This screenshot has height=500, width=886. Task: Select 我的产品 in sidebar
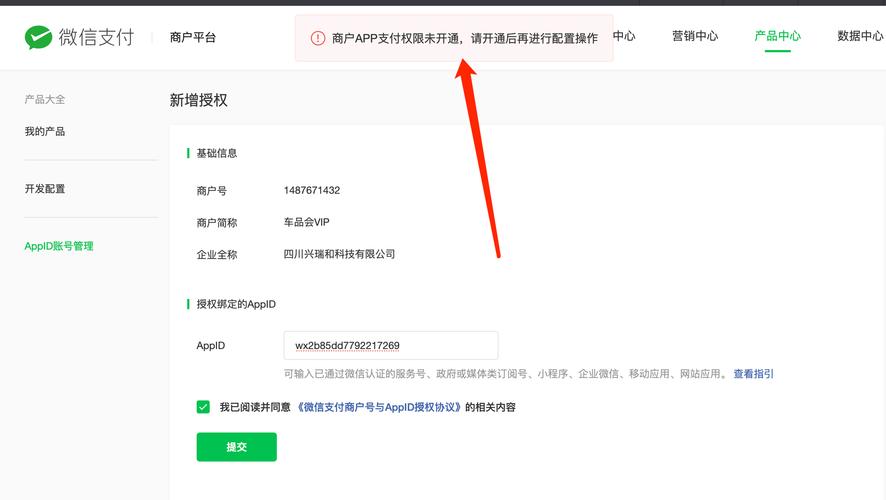point(45,131)
